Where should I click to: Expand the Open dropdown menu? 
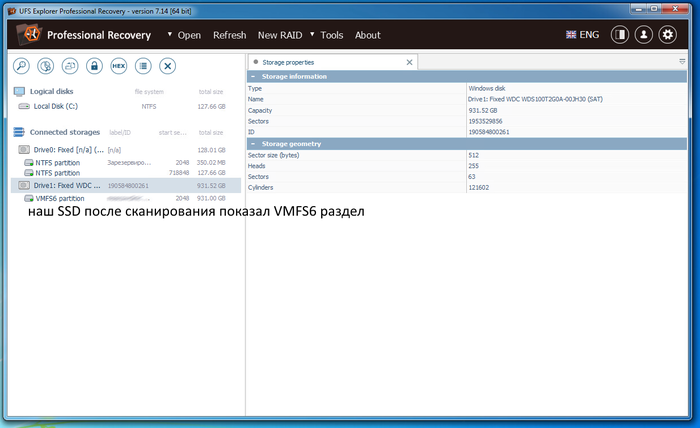(x=184, y=35)
